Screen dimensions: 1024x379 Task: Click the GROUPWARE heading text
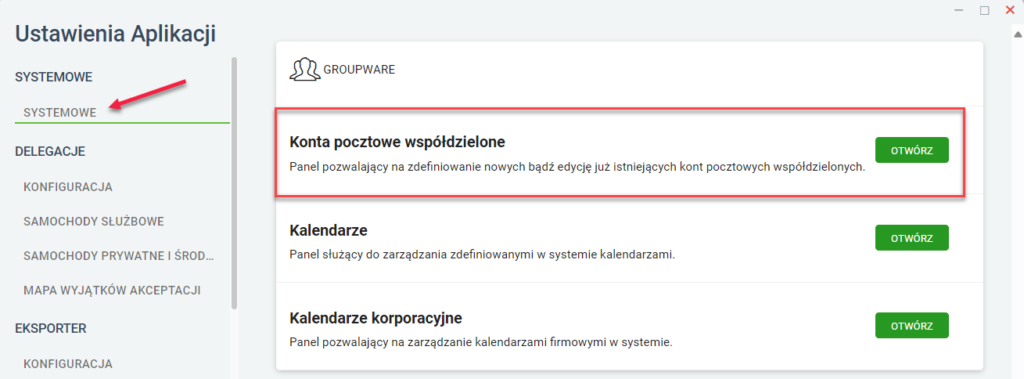point(359,69)
